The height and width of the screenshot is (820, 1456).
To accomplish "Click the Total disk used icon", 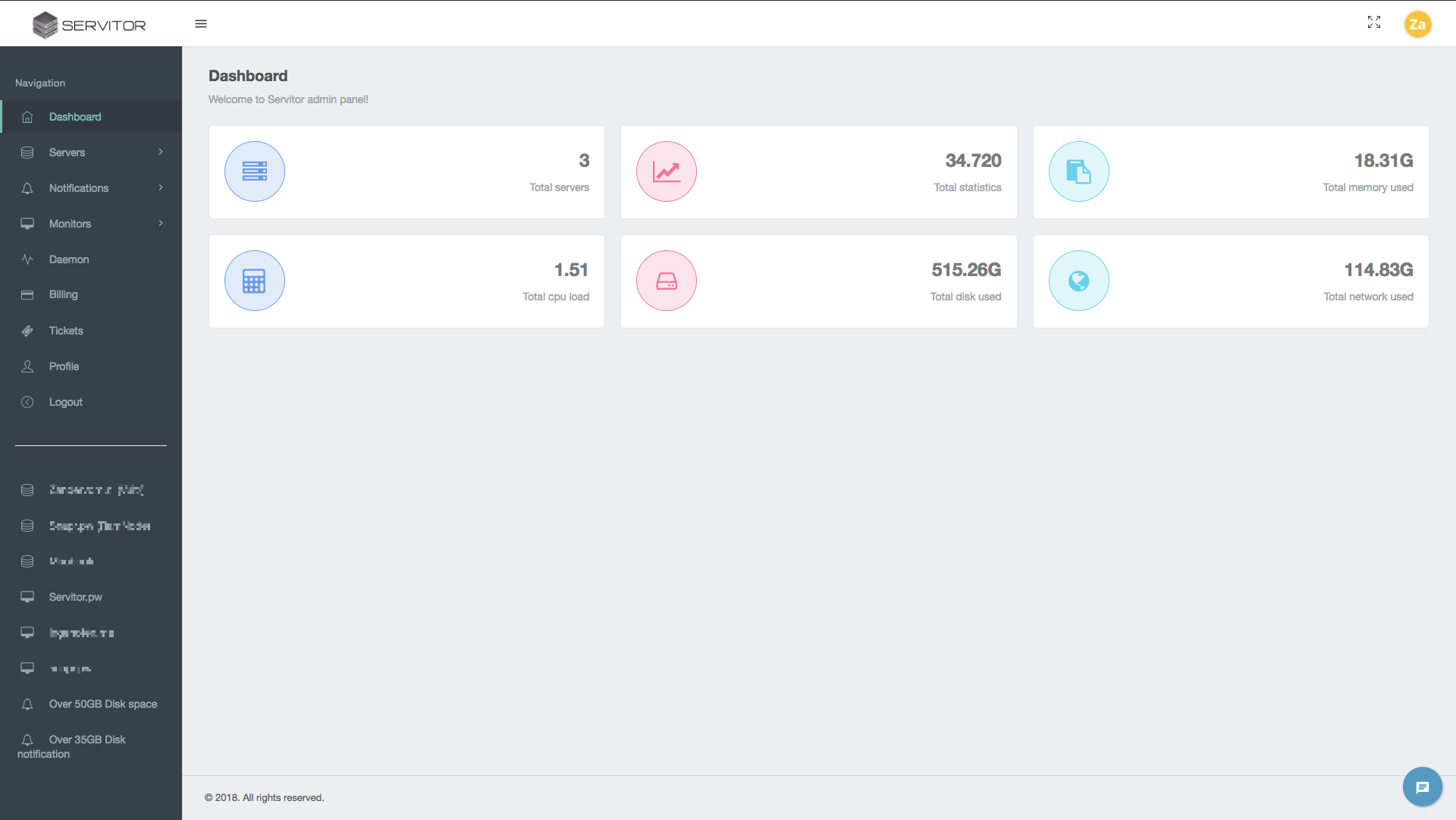I will pyautogui.click(x=667, y=281).
